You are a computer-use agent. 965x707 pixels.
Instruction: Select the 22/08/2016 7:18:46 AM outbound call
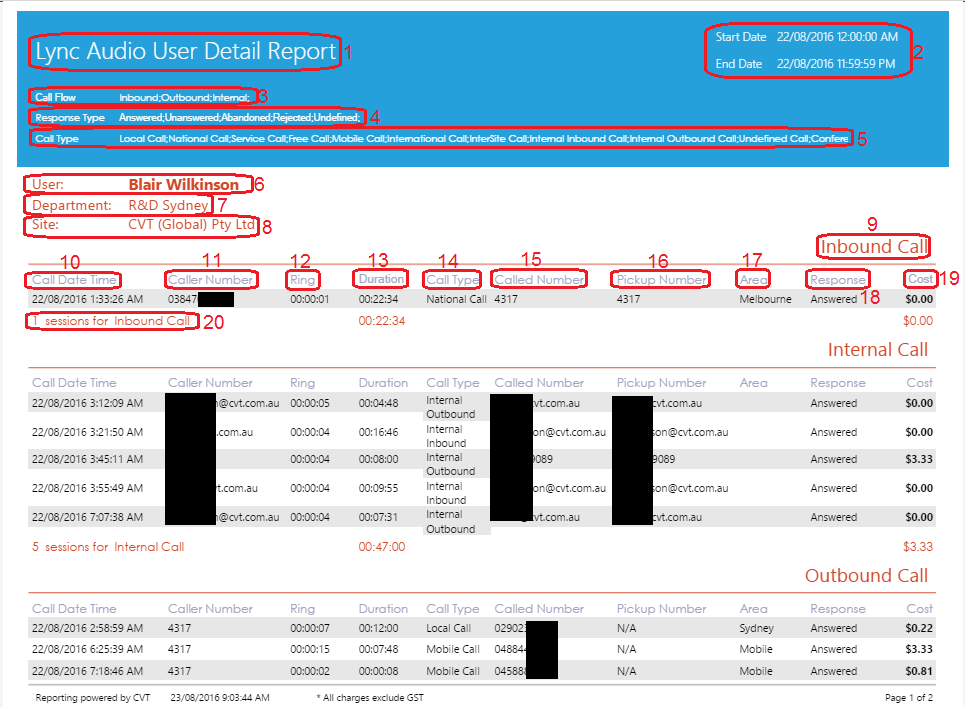(87, 671)
